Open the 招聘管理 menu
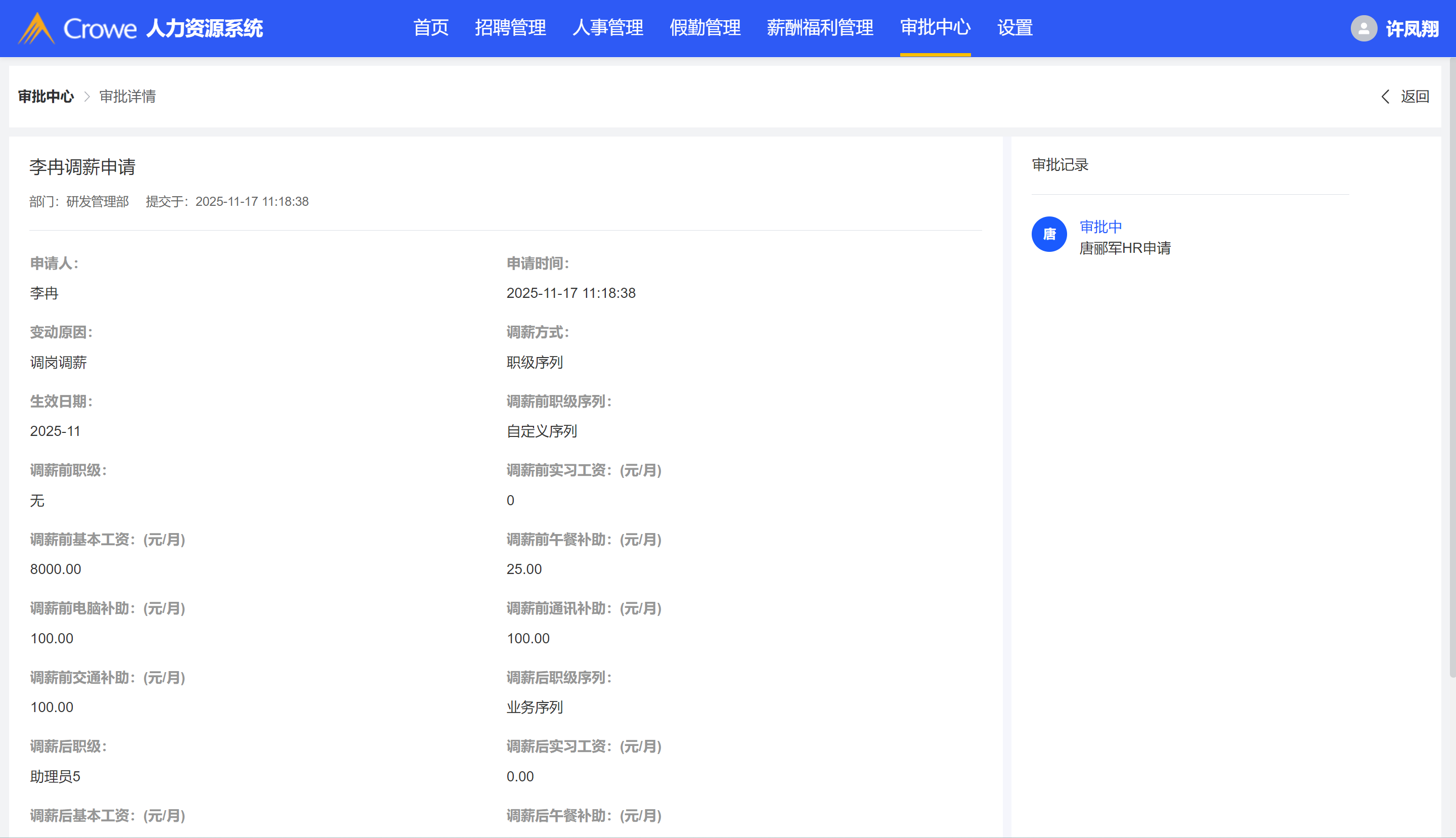Screen dimensions: 1456x838 coord(510,28)
